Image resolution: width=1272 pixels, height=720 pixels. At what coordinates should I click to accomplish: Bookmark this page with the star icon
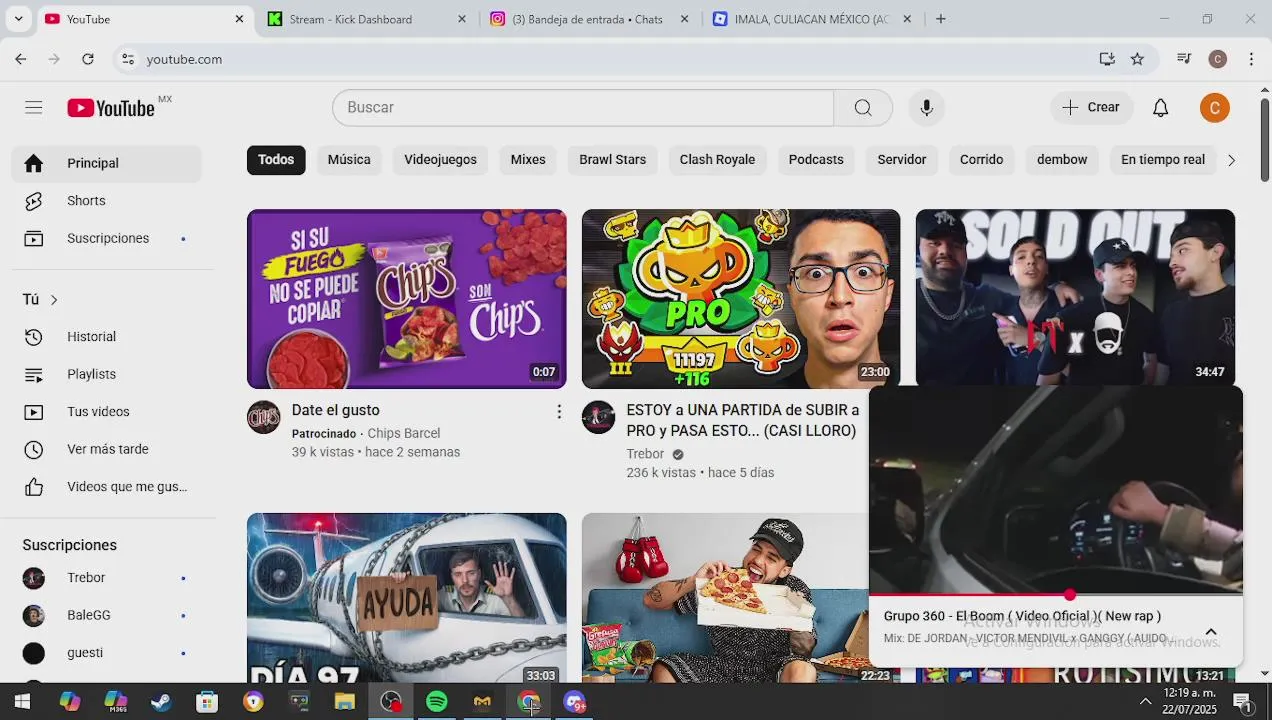pyautogui.click(x=1137, y=59)
